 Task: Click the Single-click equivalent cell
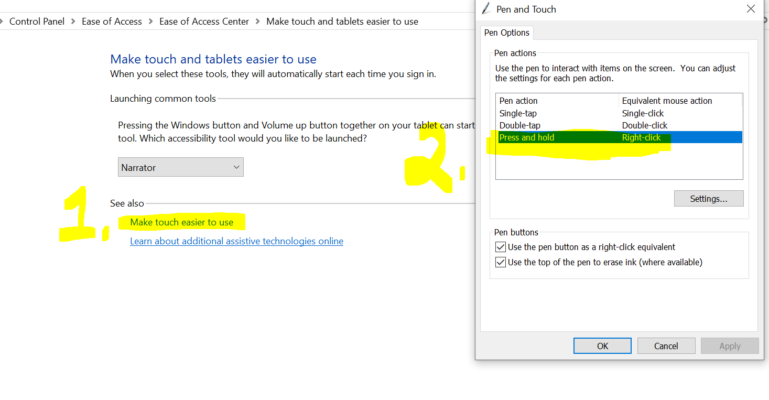(642, 113)
